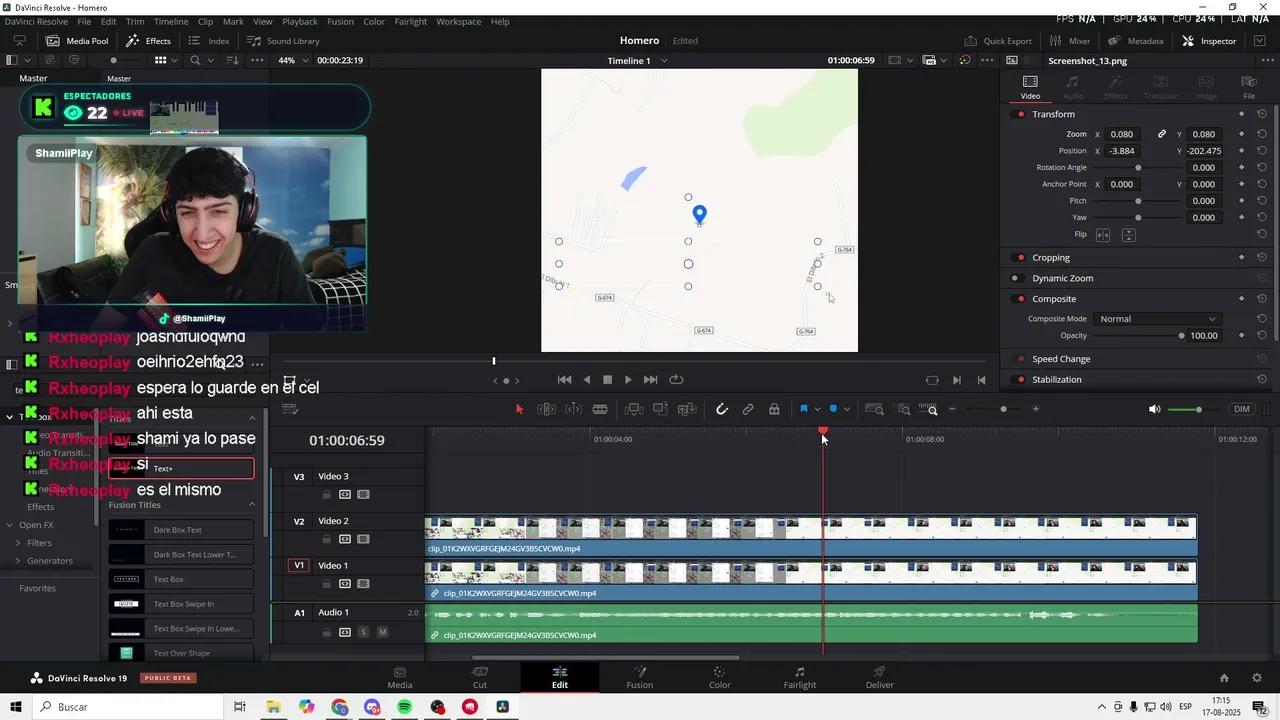
Task: Mute the timeline speaker icon
Action: [x=1154, y=409]
